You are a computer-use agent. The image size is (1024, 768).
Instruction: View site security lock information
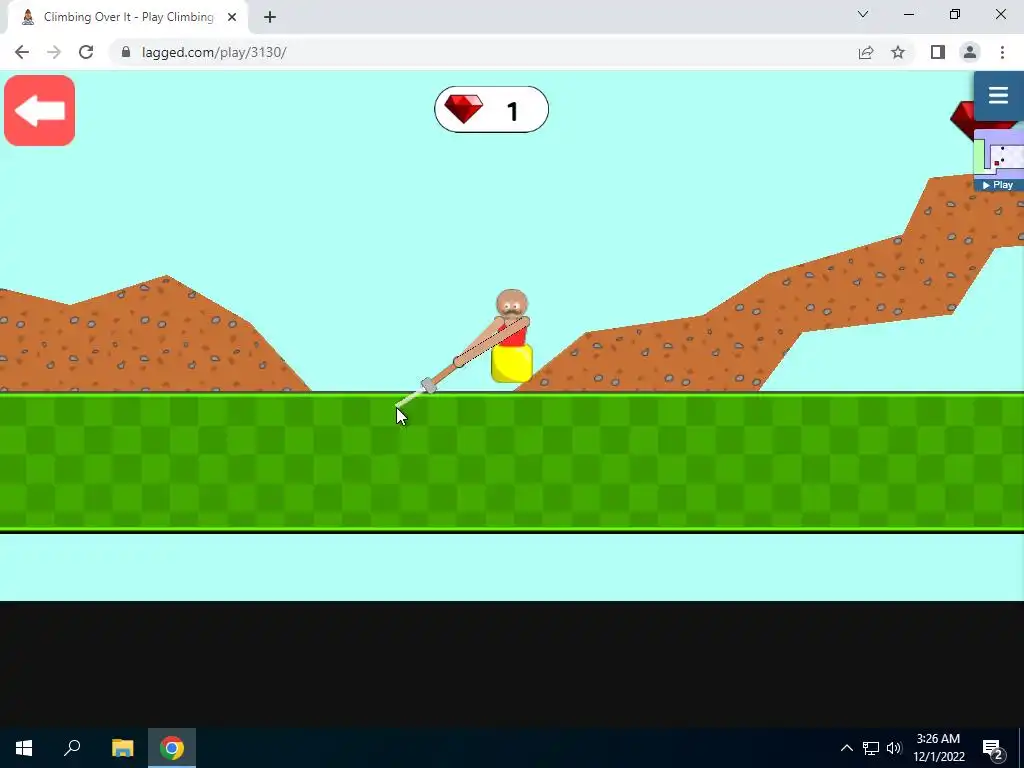pos(126,52)
